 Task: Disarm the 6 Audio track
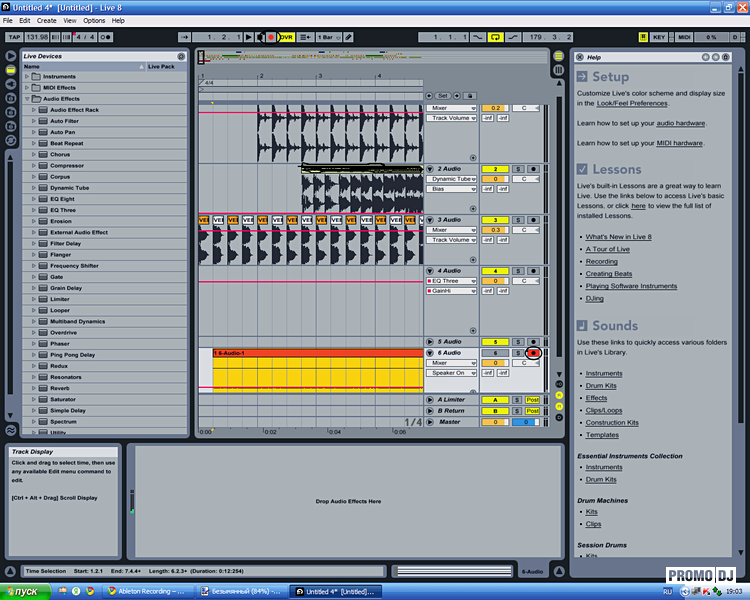[x=533, y=353]
